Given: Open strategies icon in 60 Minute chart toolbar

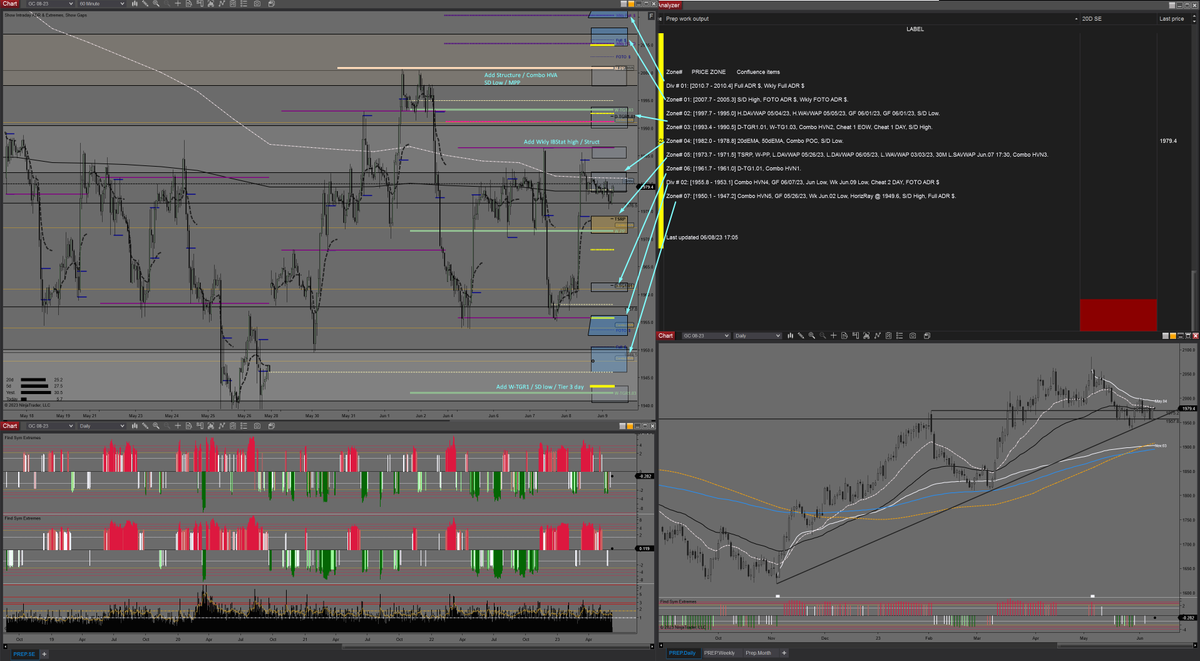Looking at the screenshot, I should coord(222,5).
